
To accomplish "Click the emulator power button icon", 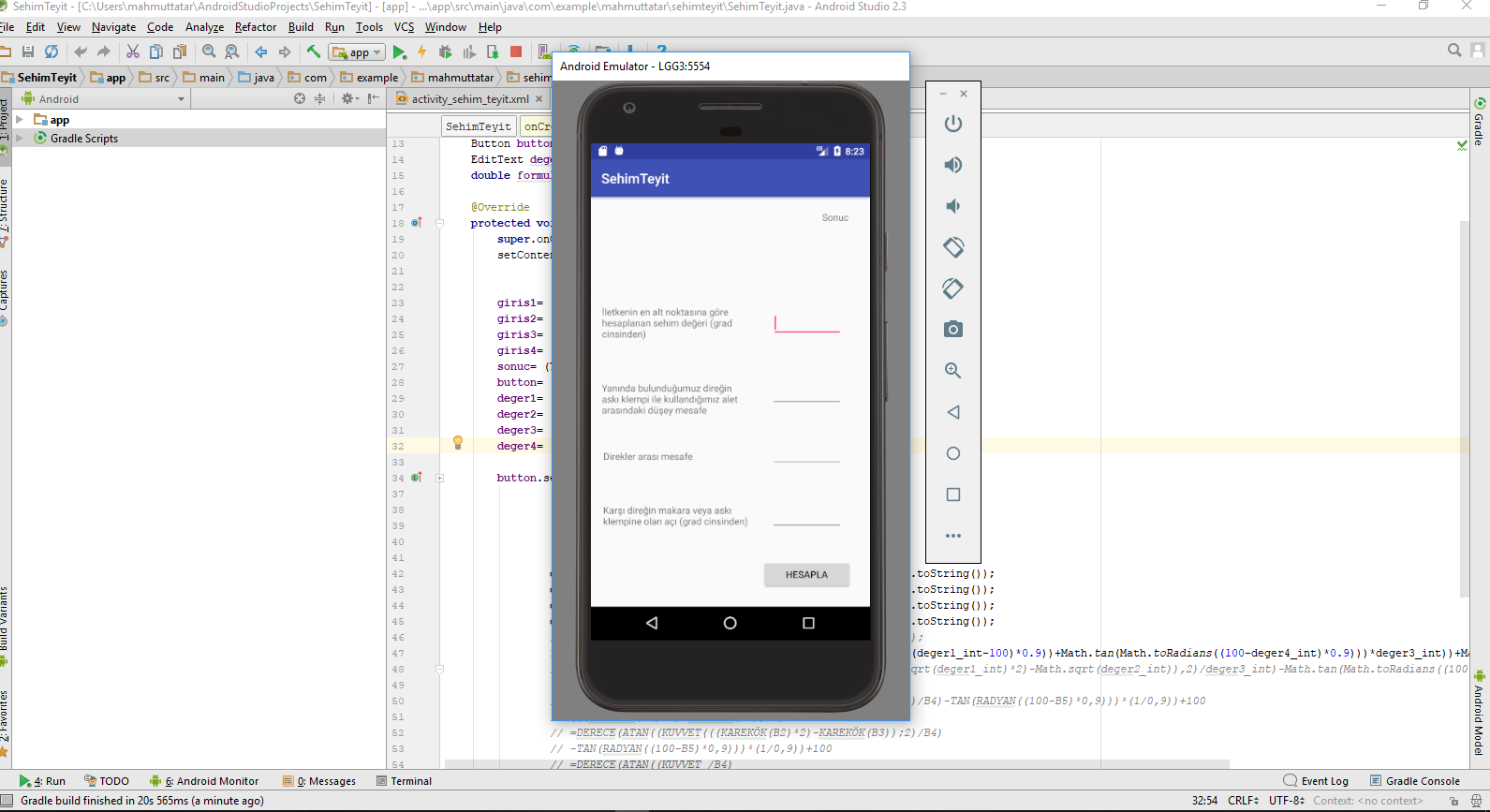I will [x=952, y=124].
